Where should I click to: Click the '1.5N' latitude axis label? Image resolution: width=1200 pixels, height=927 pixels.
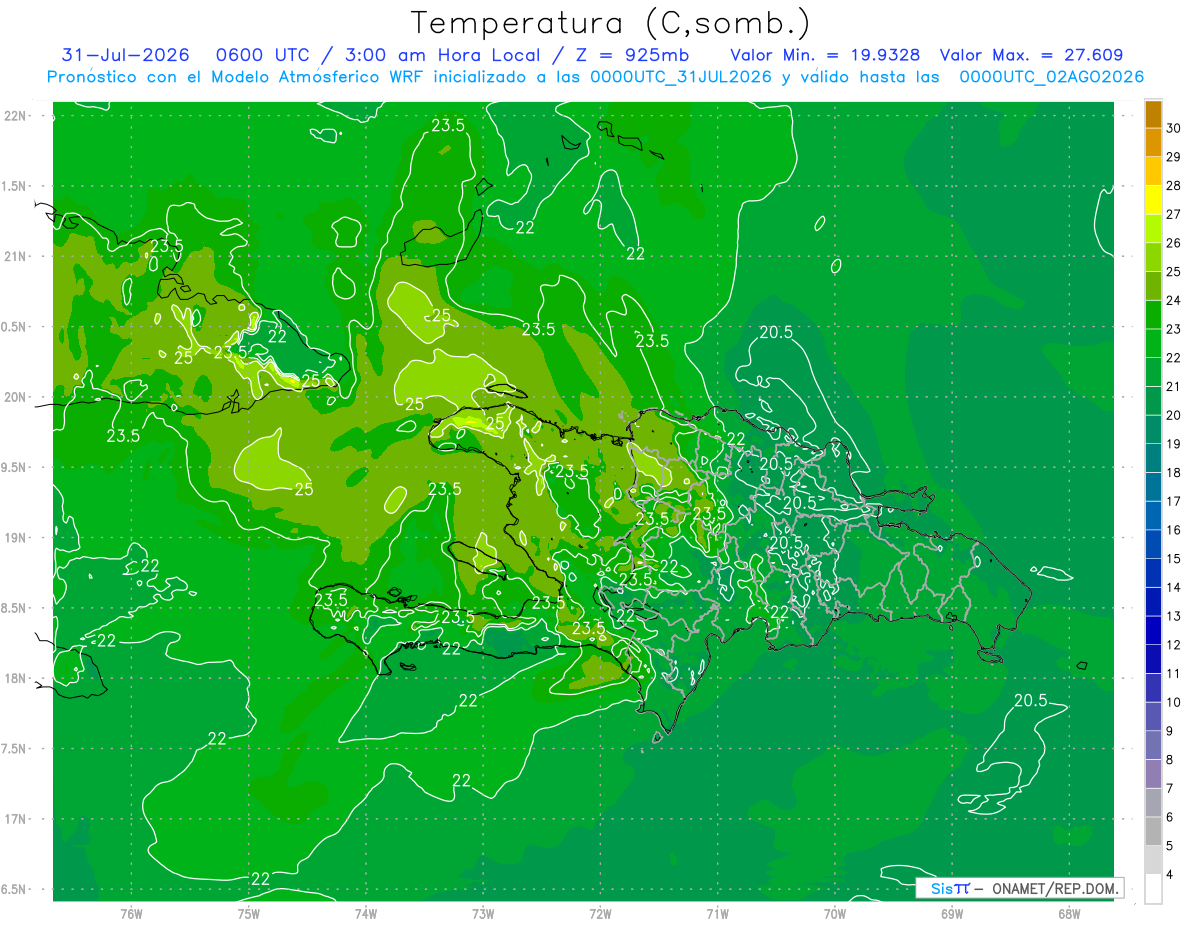pyautogui.click(x=15, y=186)
